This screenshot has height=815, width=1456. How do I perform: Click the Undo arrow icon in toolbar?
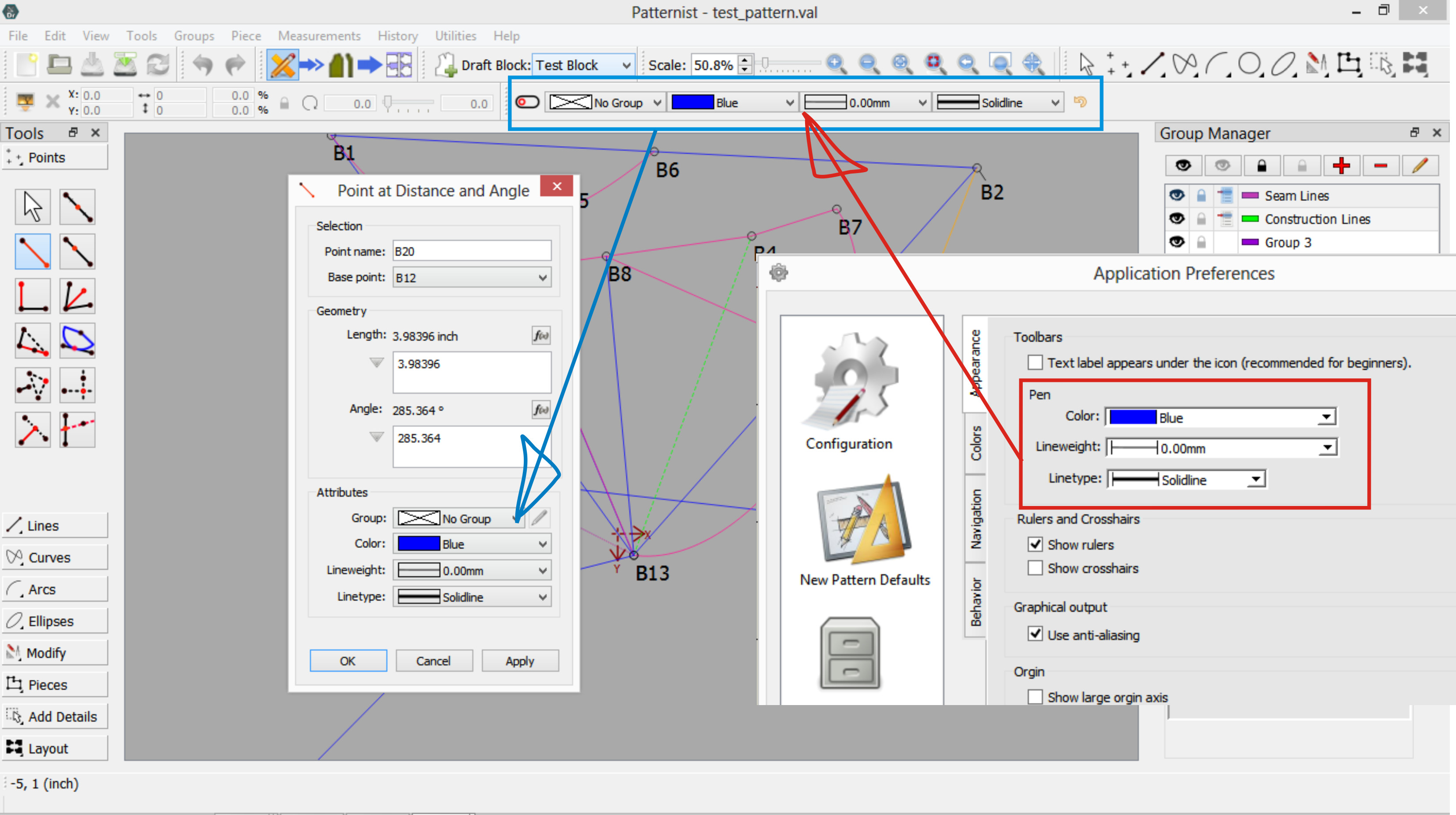202,64
